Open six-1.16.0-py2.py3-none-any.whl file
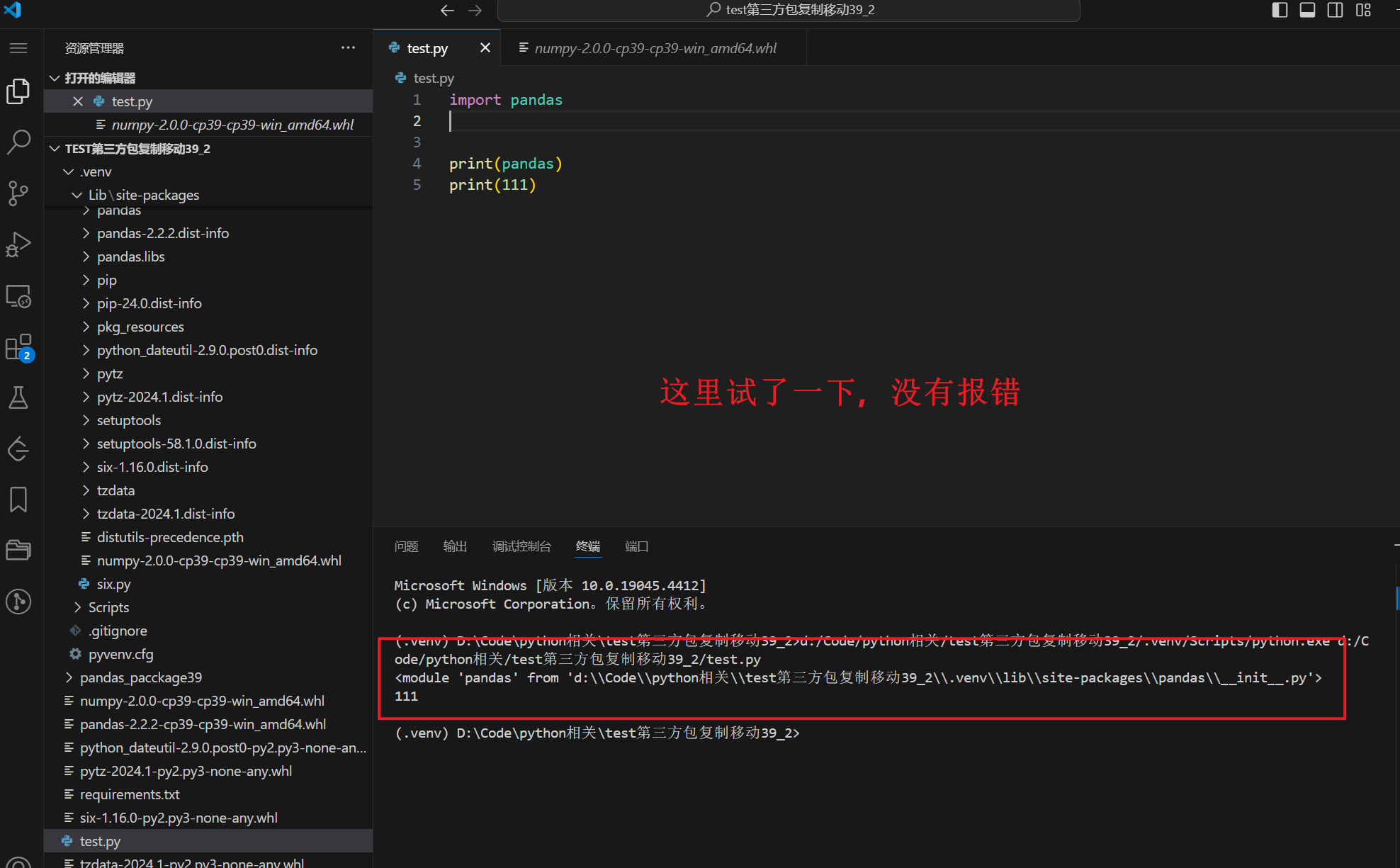 208,818
